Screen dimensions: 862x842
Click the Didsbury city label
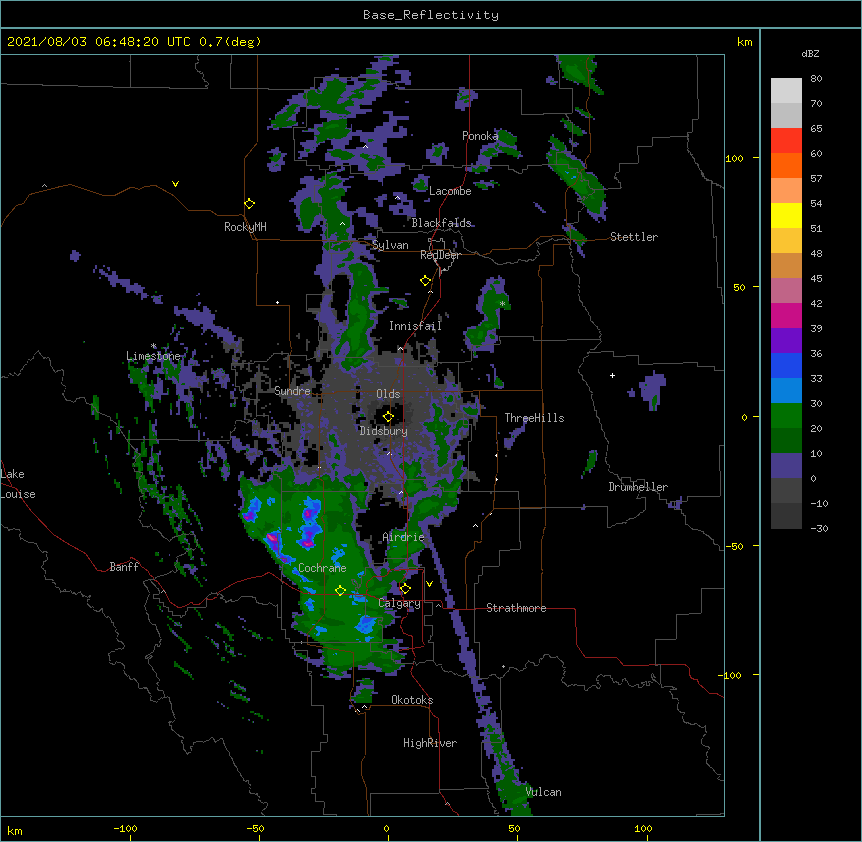383,431
